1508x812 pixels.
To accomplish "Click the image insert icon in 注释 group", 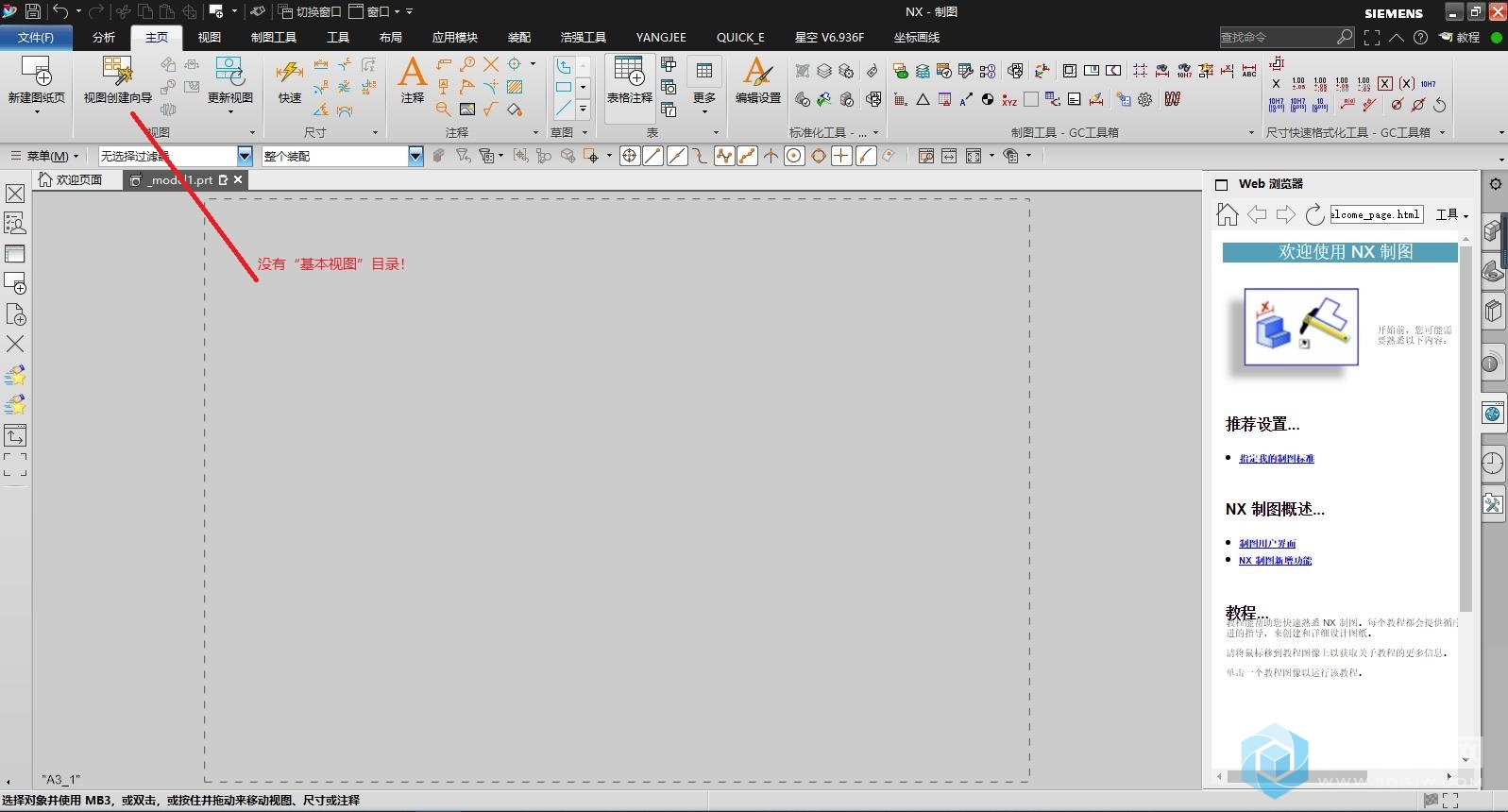I will pyautogui.click(x=467, y=110).
